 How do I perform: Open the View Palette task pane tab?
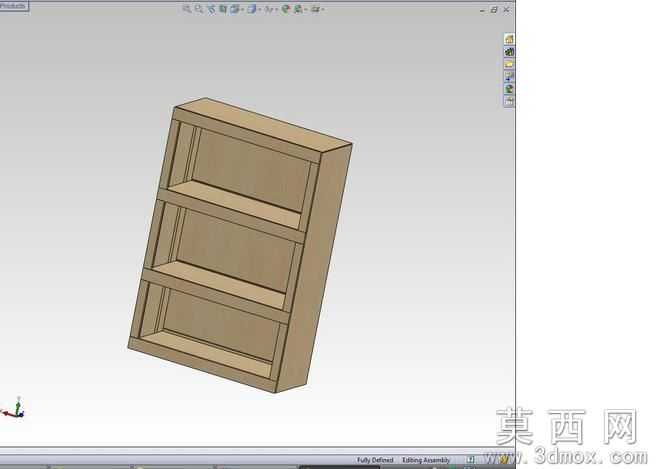pos(509,76)
